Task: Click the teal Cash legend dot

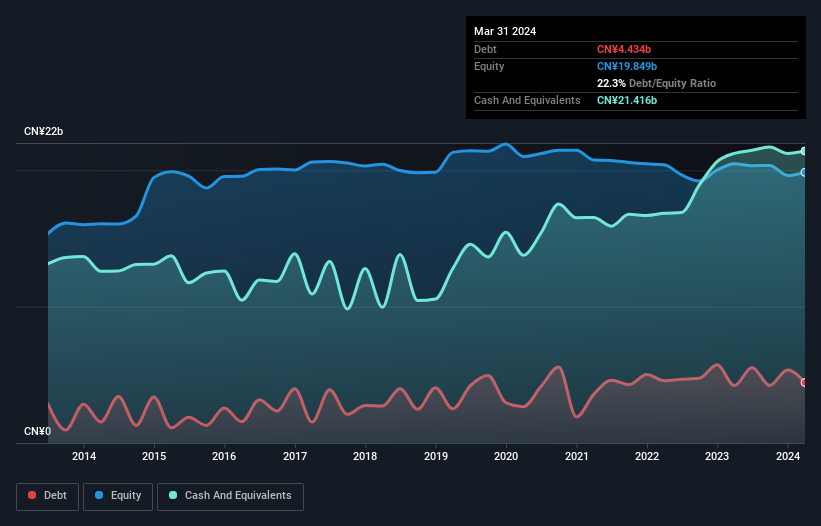Action: (x=173, y=495)
